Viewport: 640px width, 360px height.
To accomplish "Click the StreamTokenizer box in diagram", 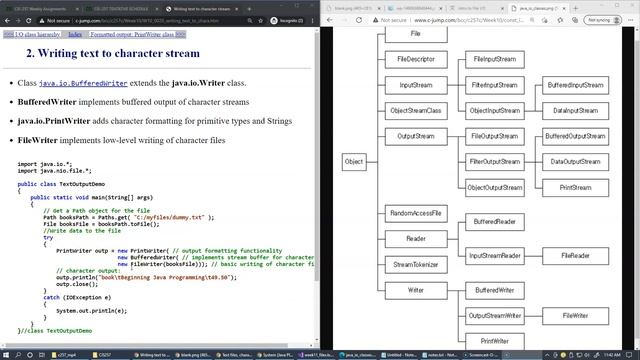I will coord(416,264).
